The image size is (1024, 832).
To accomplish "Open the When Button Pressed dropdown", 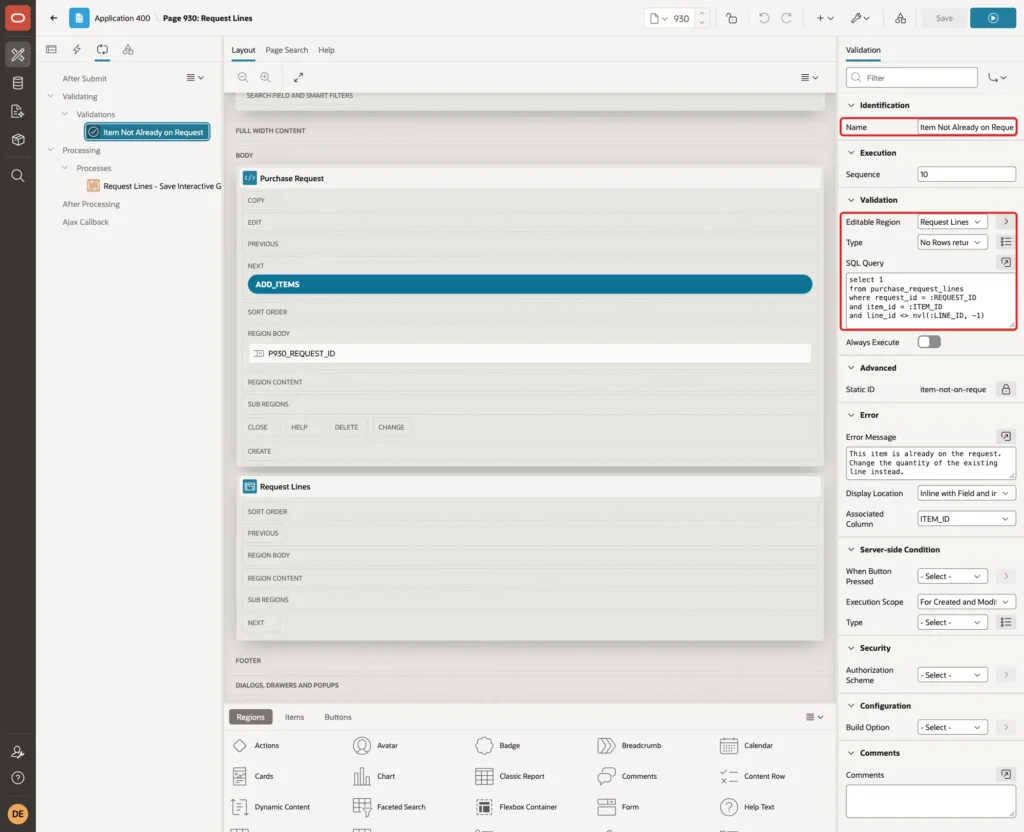I will tap(952, 576).
